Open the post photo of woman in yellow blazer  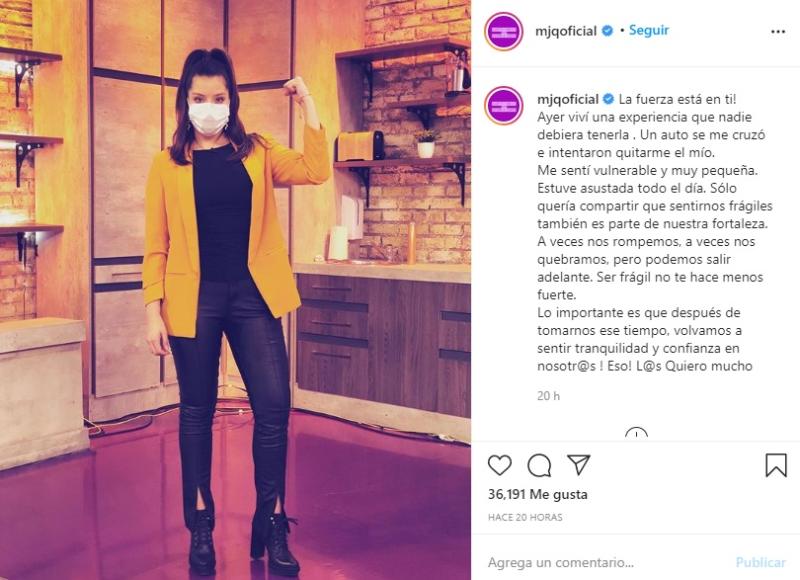(x=235, y=290)
